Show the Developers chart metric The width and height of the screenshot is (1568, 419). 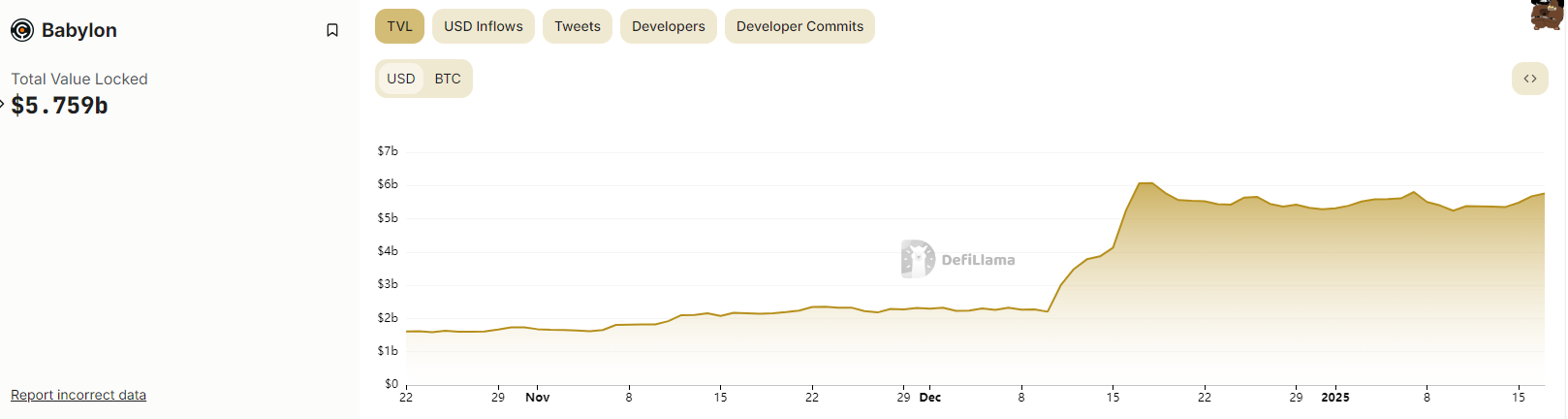pos(668,26)
